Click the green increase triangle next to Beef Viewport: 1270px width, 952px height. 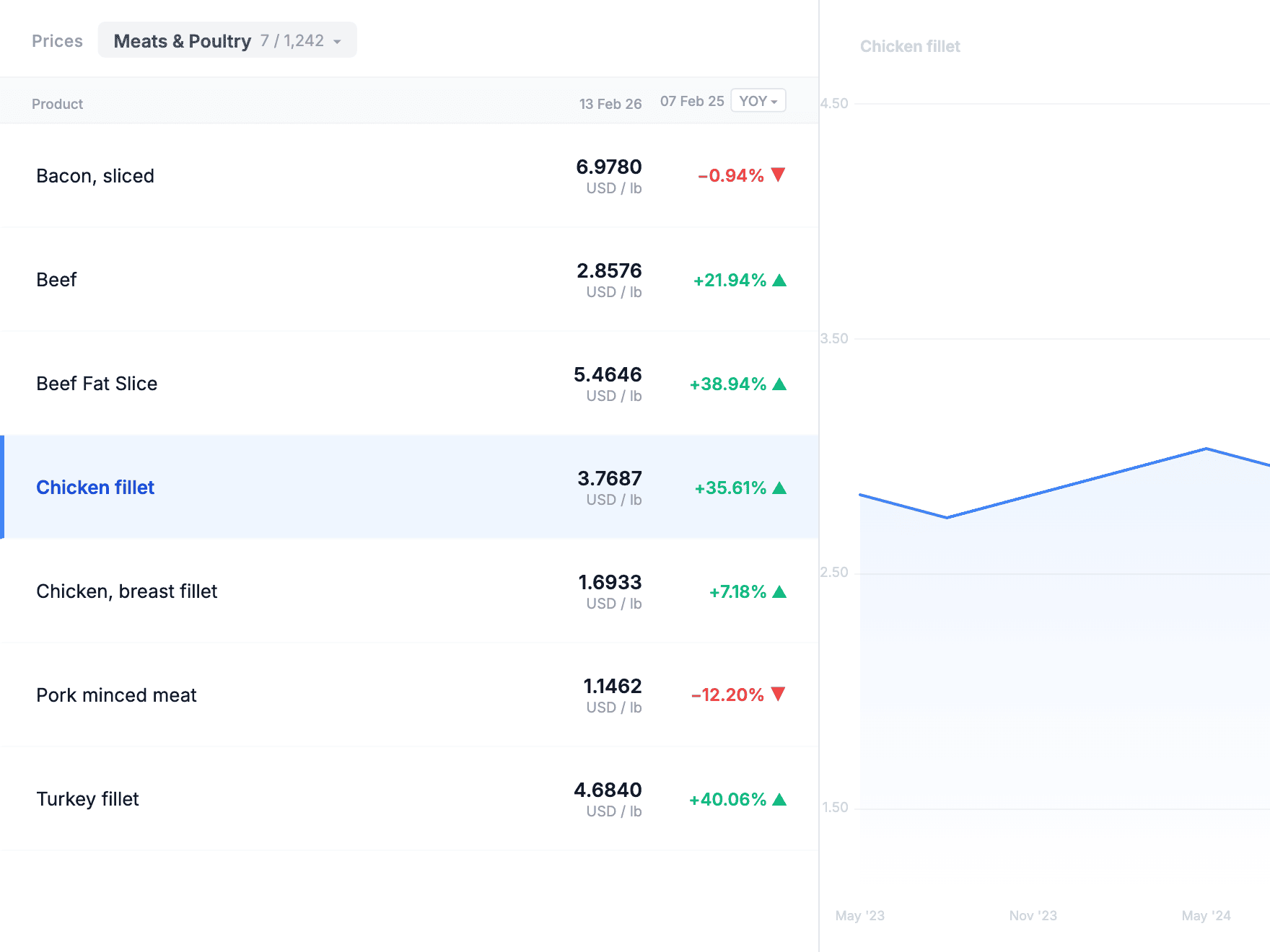click(x=780, y=280)
